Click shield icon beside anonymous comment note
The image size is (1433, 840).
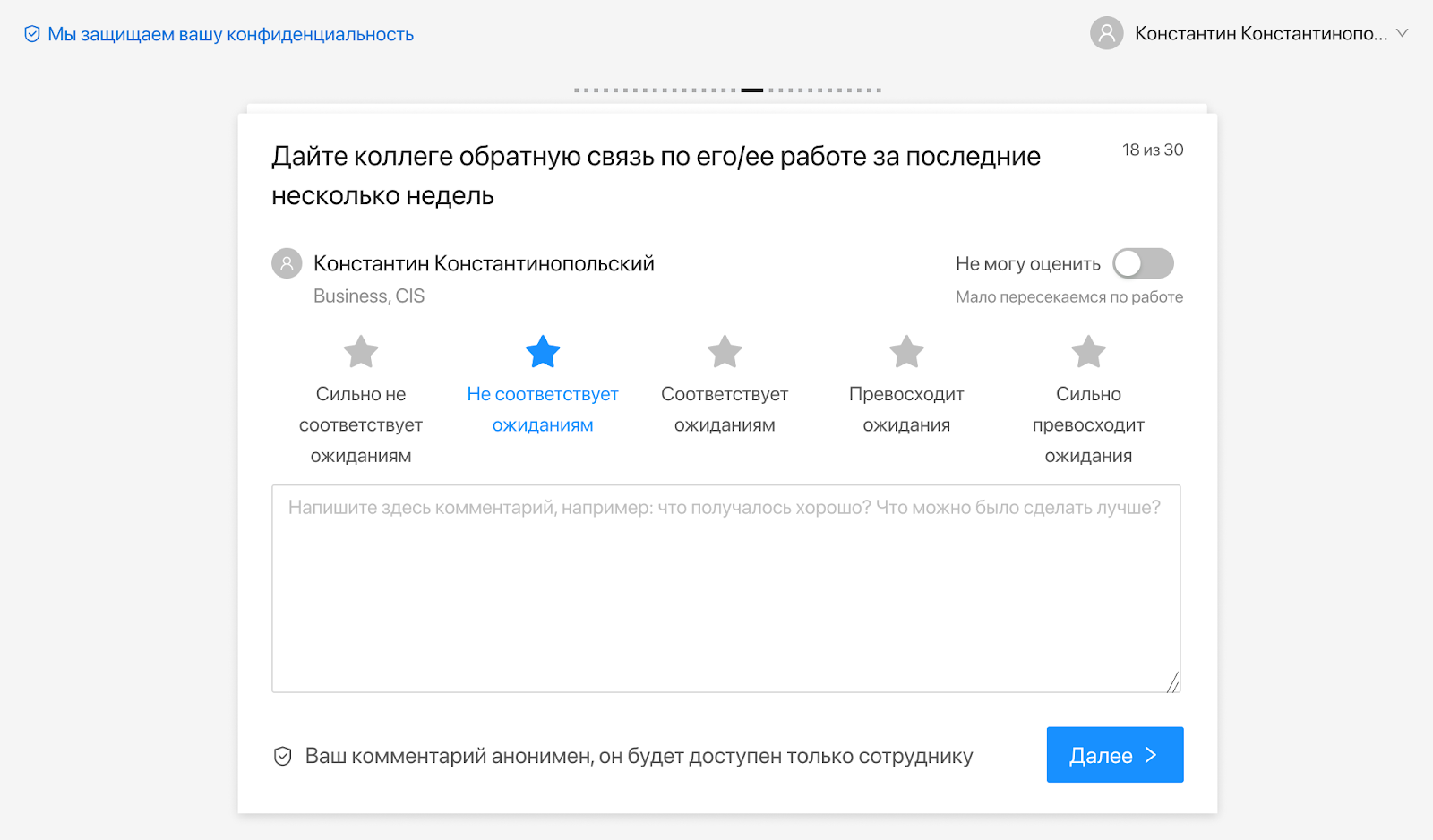point(282,756)
